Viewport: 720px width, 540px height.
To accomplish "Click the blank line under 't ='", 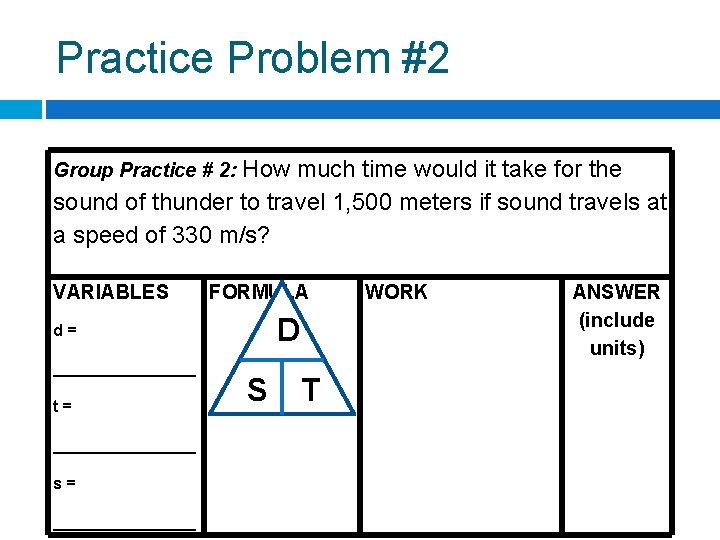I will coord(124,451).
